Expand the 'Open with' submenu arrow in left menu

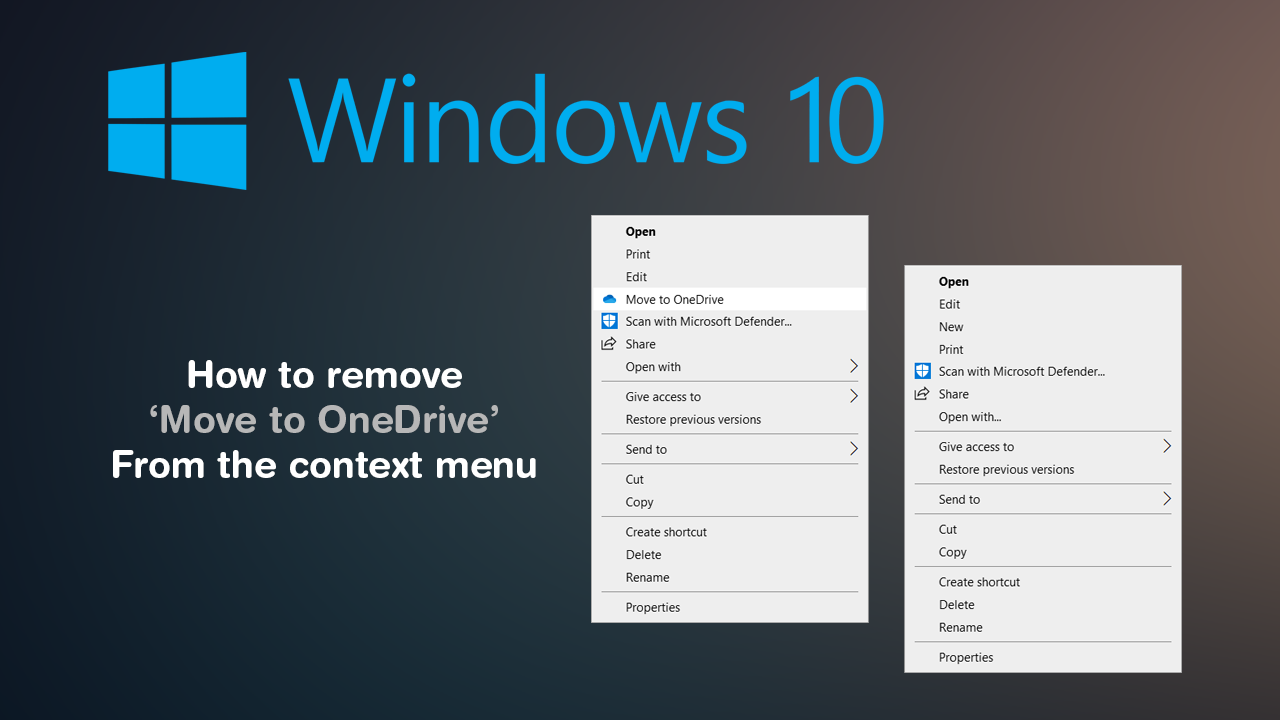[854, 366]
